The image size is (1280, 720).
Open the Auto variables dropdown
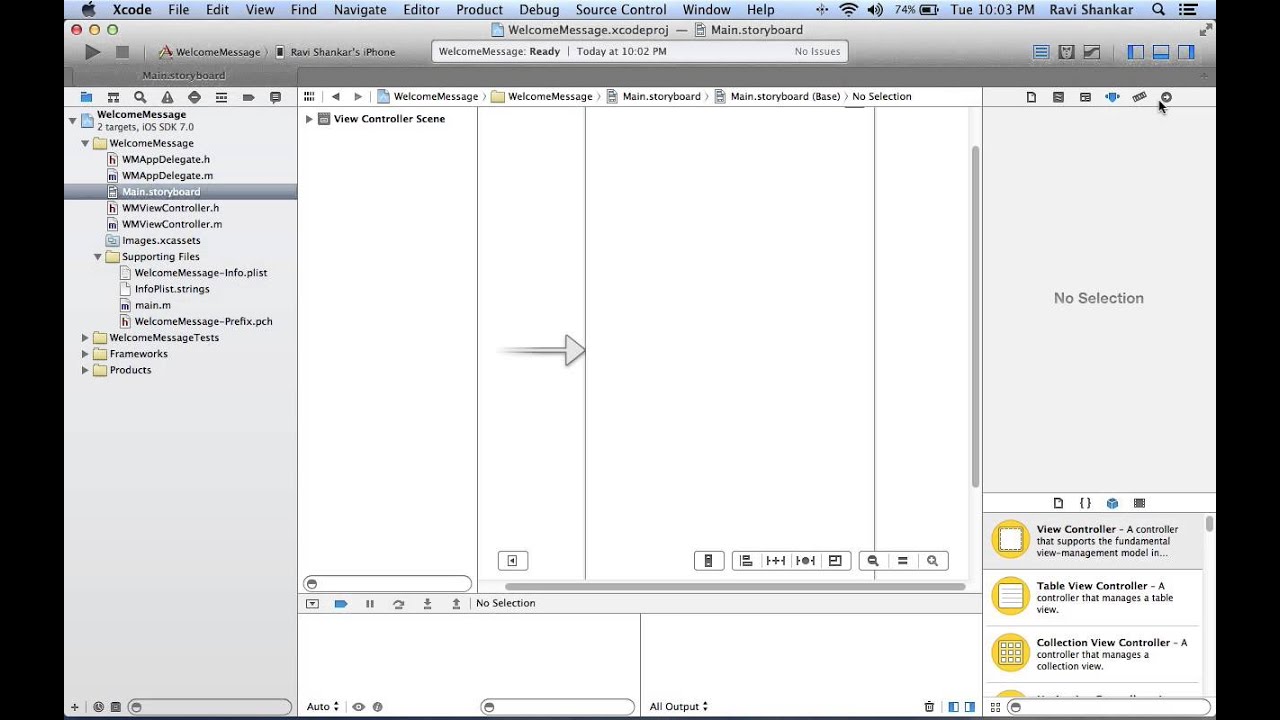pyautogui.click(x=323, y=707)
